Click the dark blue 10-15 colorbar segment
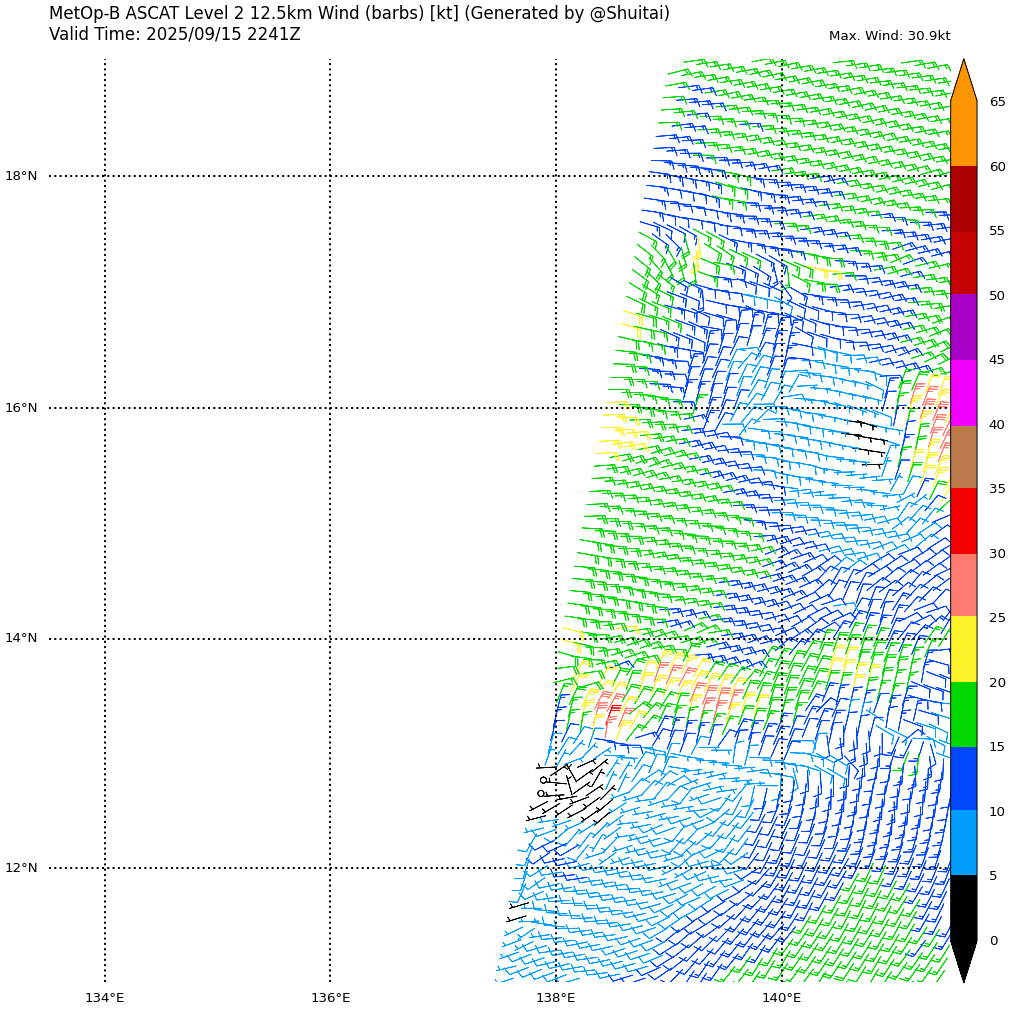Viewport: 1010px width, 1010px height. pyautogui.click(x=964, y=778)
